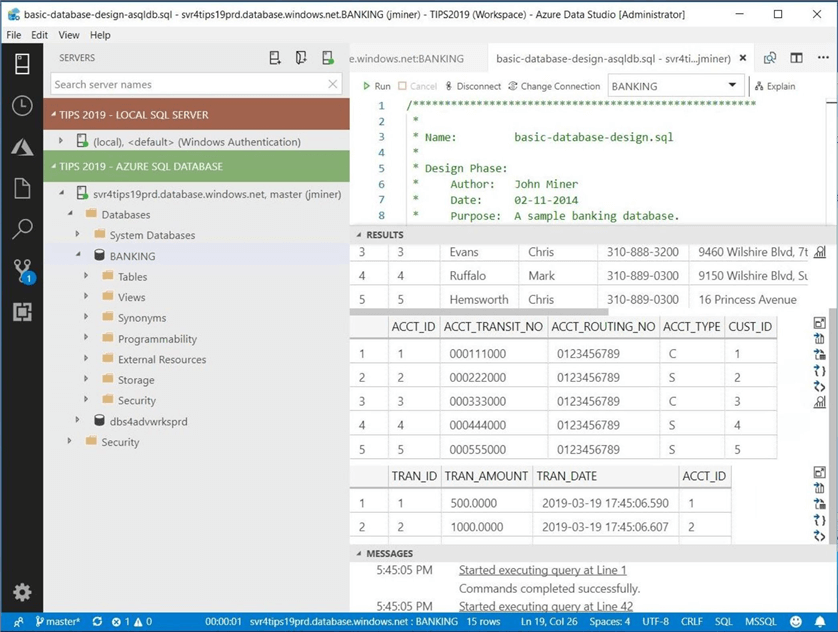Open editor More Actions ellipsis
838x632 pixels.
823,58
